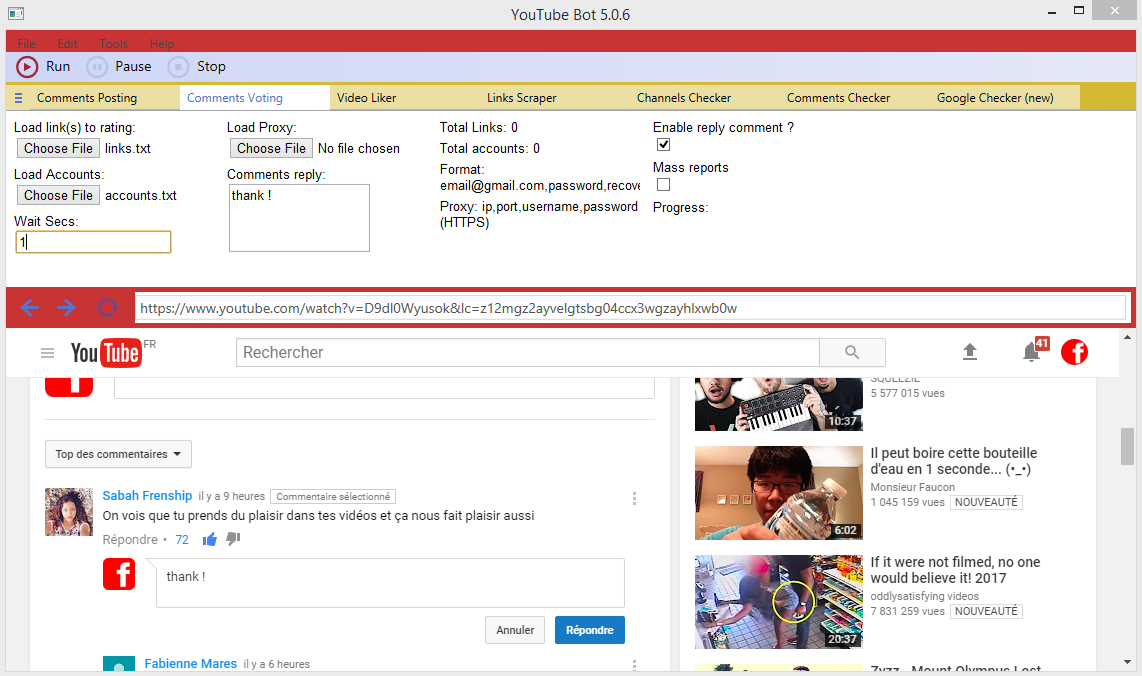Open the If it were not filmed title
The width and height of the screenshot is (1142, 676).
tap(955, 570)
